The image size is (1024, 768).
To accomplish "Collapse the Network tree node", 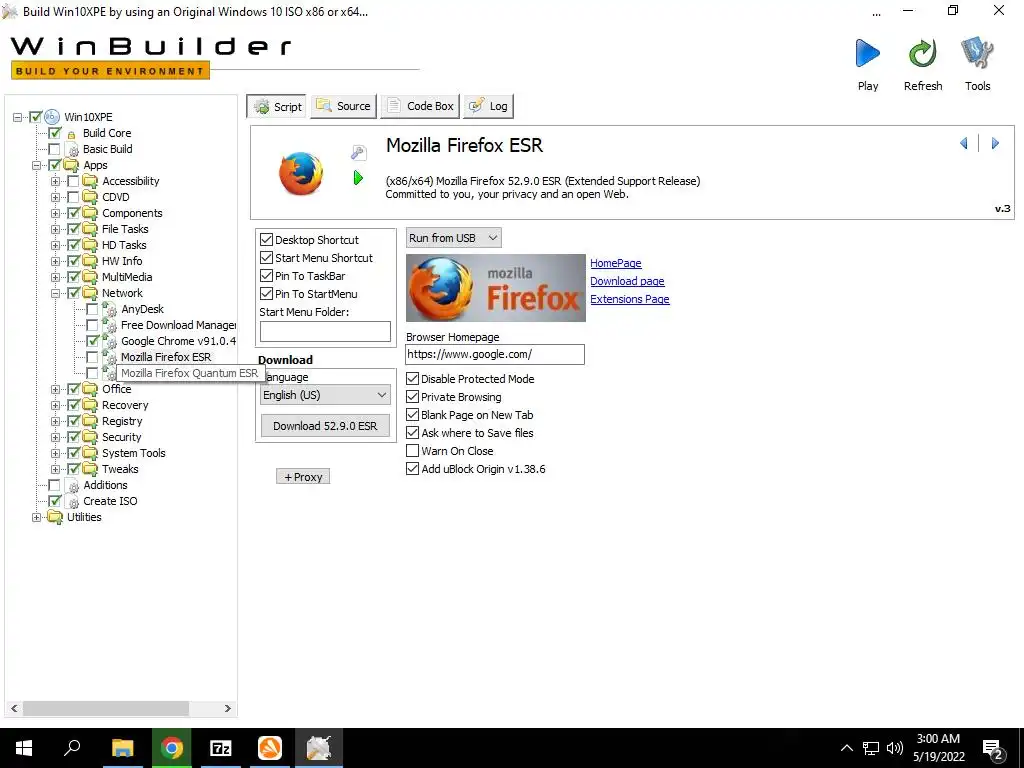I will (56, 293).
